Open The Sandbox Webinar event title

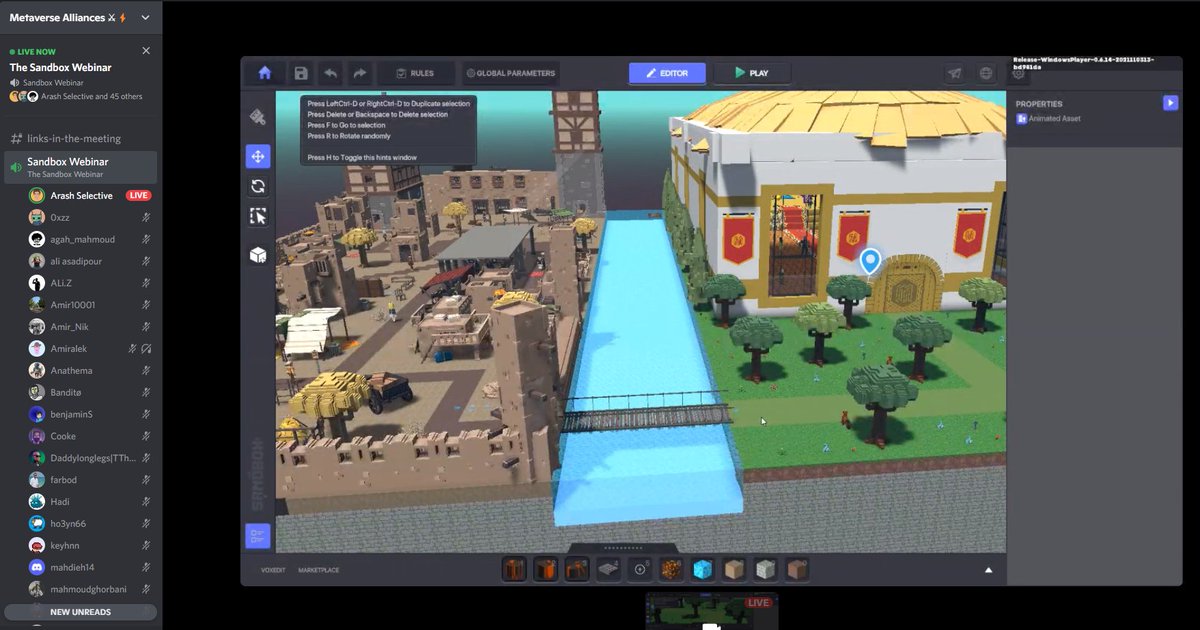pyautogui.click(x=60, y=67)
